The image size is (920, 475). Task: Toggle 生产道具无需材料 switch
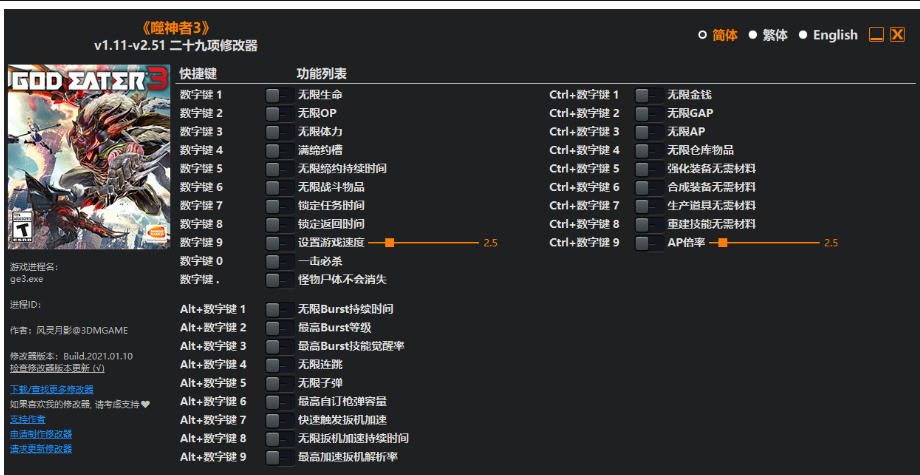[x=648, y=206]
